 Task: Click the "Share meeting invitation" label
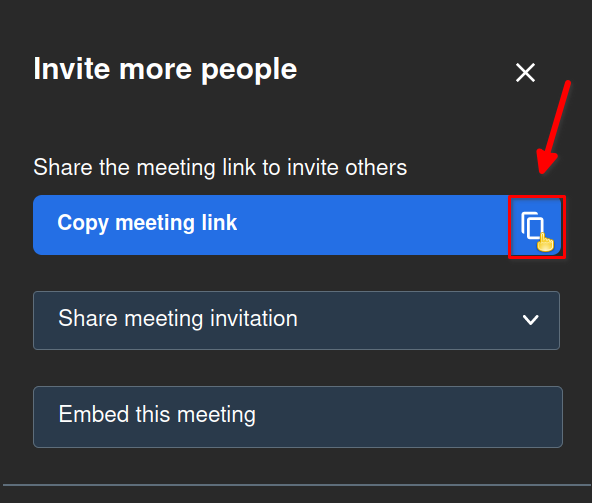click(178, 318)
